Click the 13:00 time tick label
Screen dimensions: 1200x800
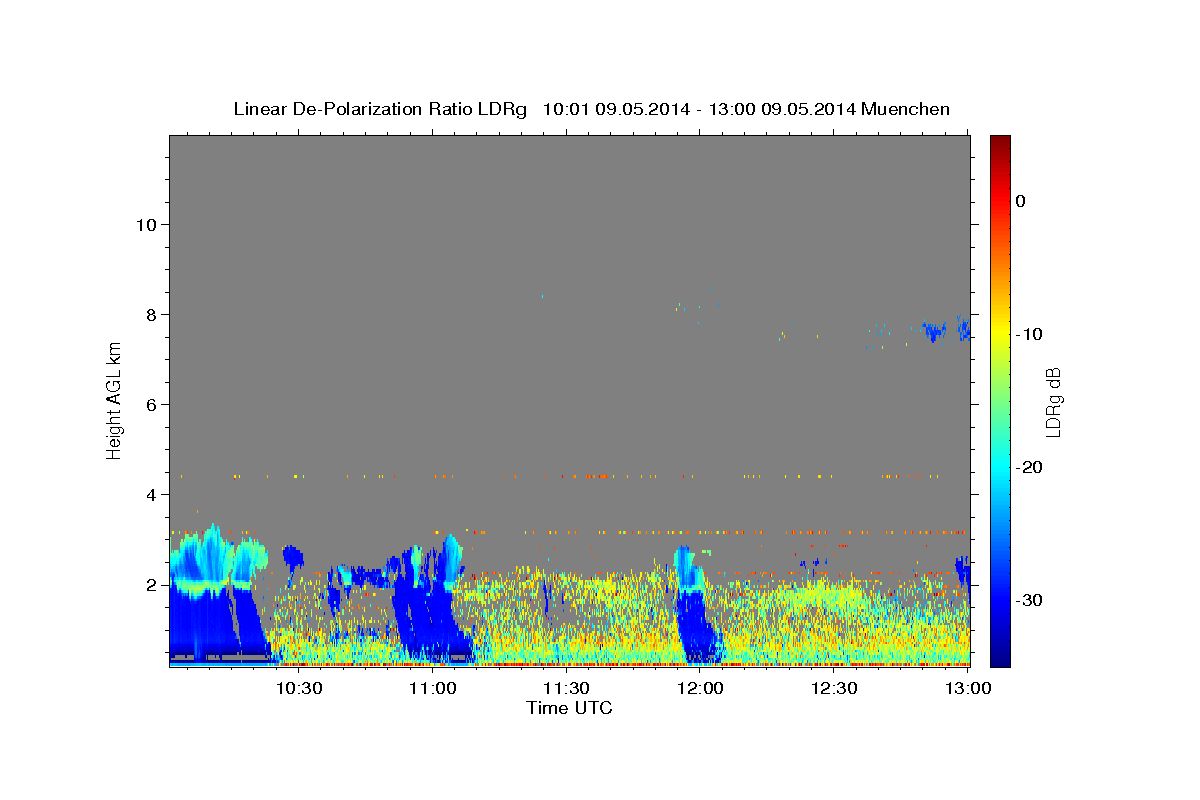coord(968,689)
